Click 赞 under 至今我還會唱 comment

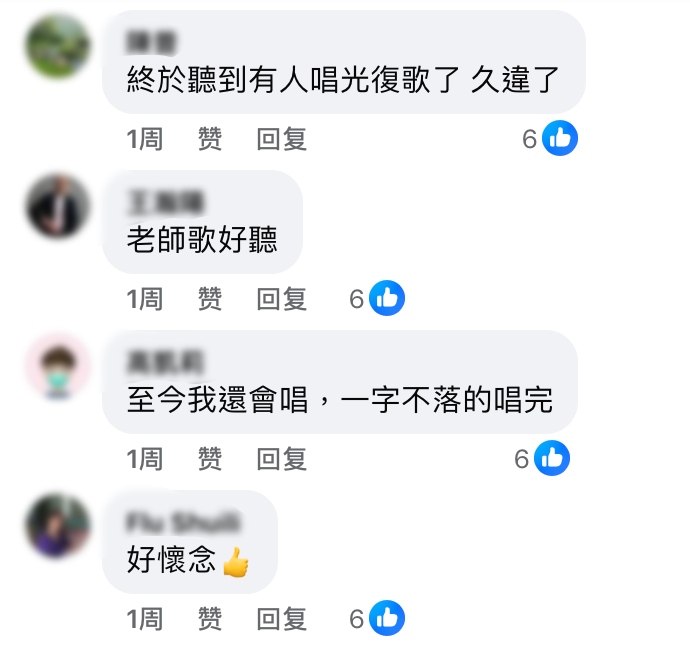[210, 459]
